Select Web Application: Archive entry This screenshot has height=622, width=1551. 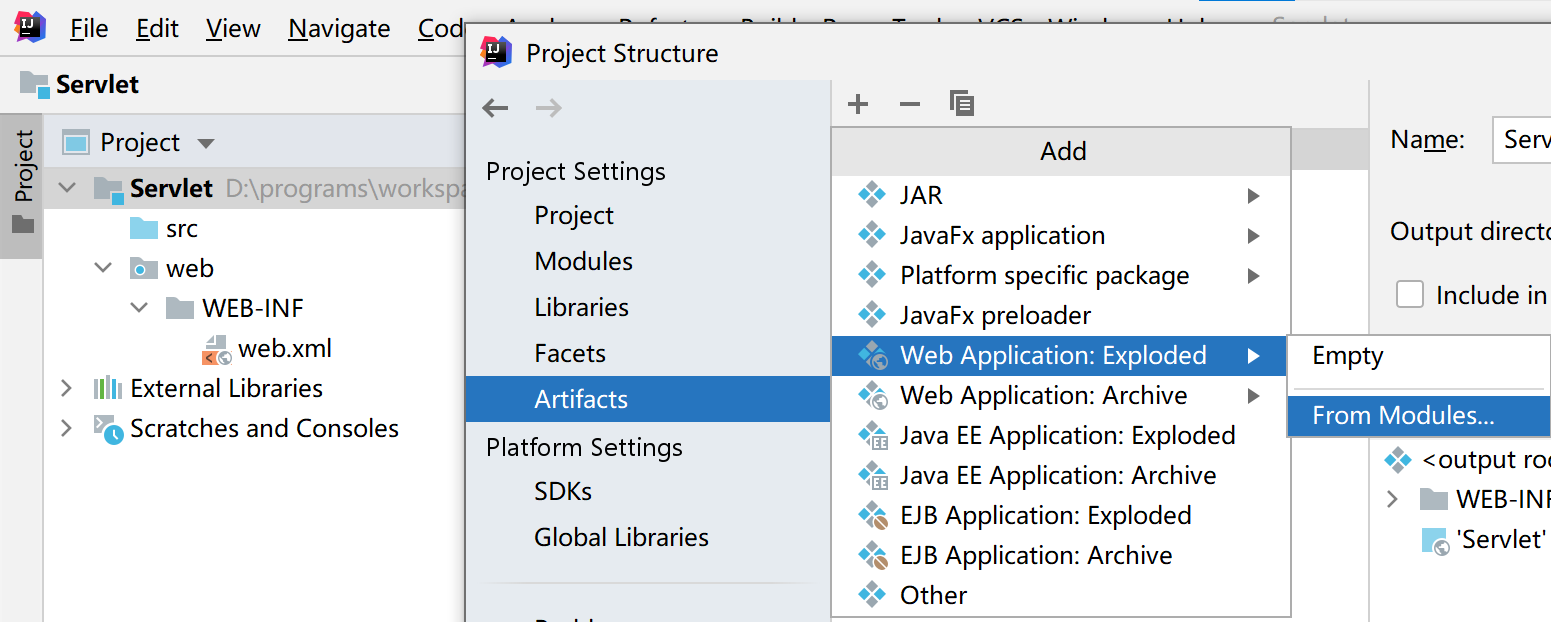[x=1043, y=395]
